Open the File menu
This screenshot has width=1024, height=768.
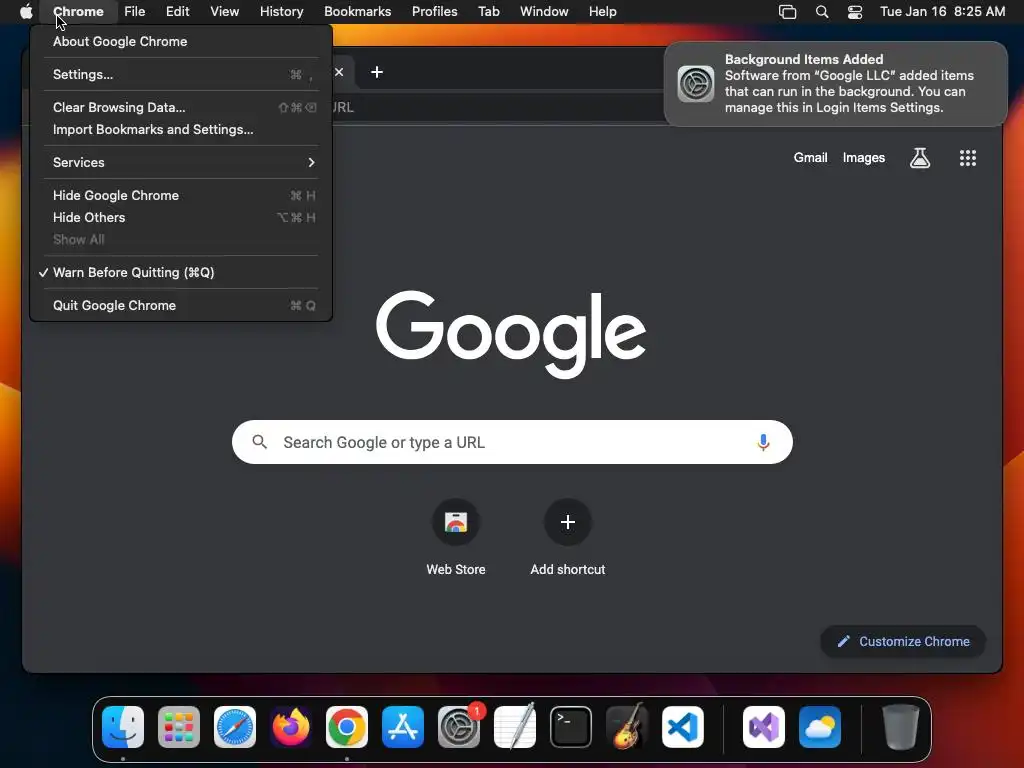click(135, 12)
